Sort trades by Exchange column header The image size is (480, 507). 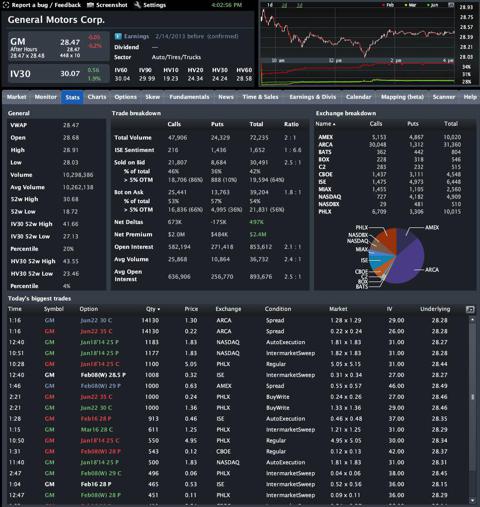[228, 309]
